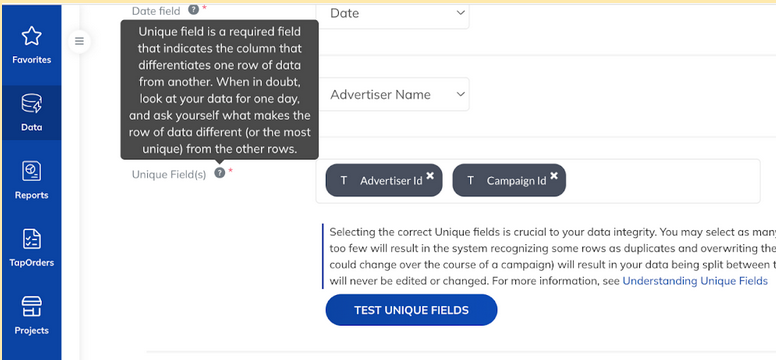This screenshot has height=360, width=776.
Task: Open Favorites star icon in sidebar
Action: [x=32, y=36]
